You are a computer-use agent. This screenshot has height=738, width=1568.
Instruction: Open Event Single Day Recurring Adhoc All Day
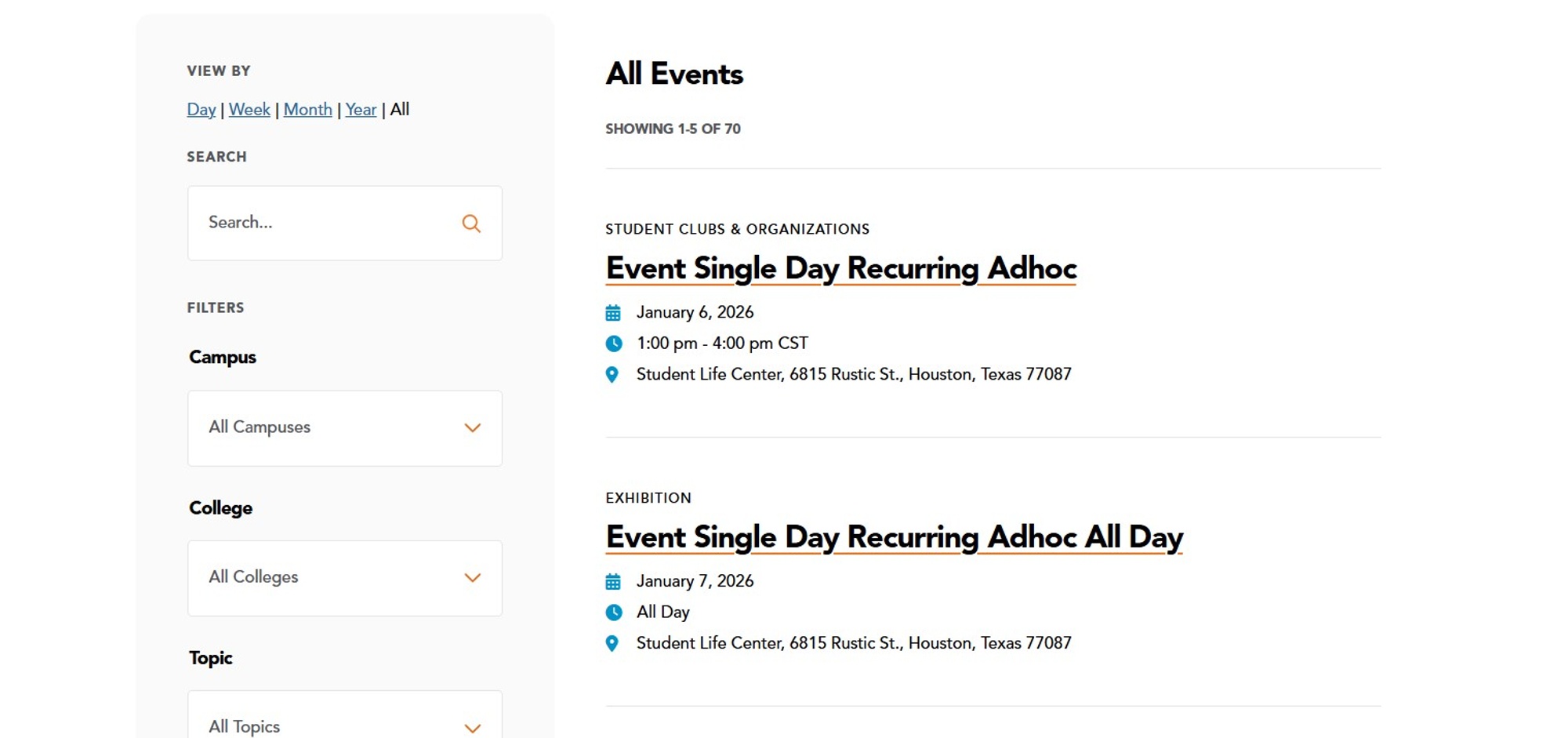(894, 538)
